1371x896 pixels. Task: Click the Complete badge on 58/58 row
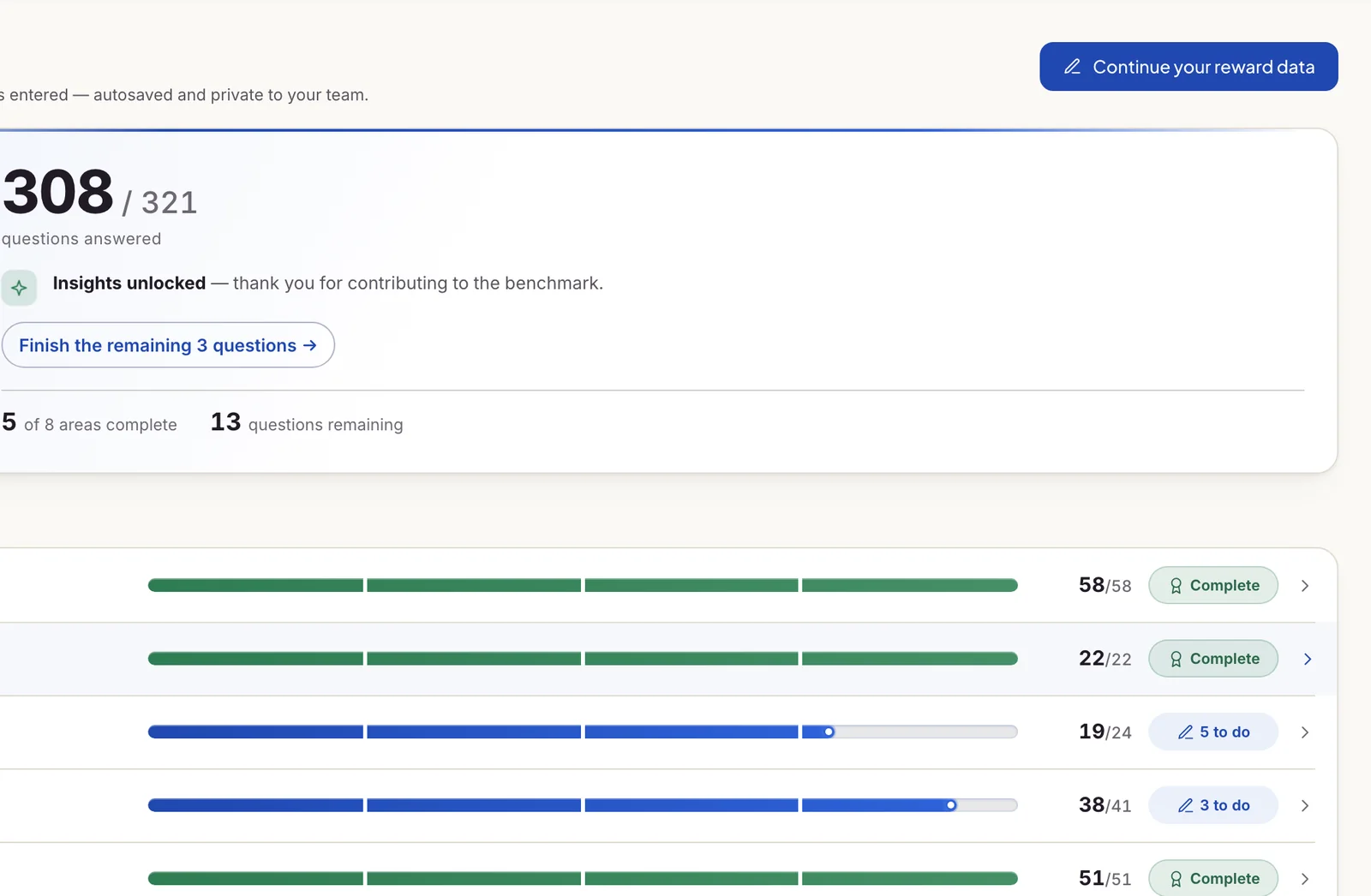[1213, 585]
